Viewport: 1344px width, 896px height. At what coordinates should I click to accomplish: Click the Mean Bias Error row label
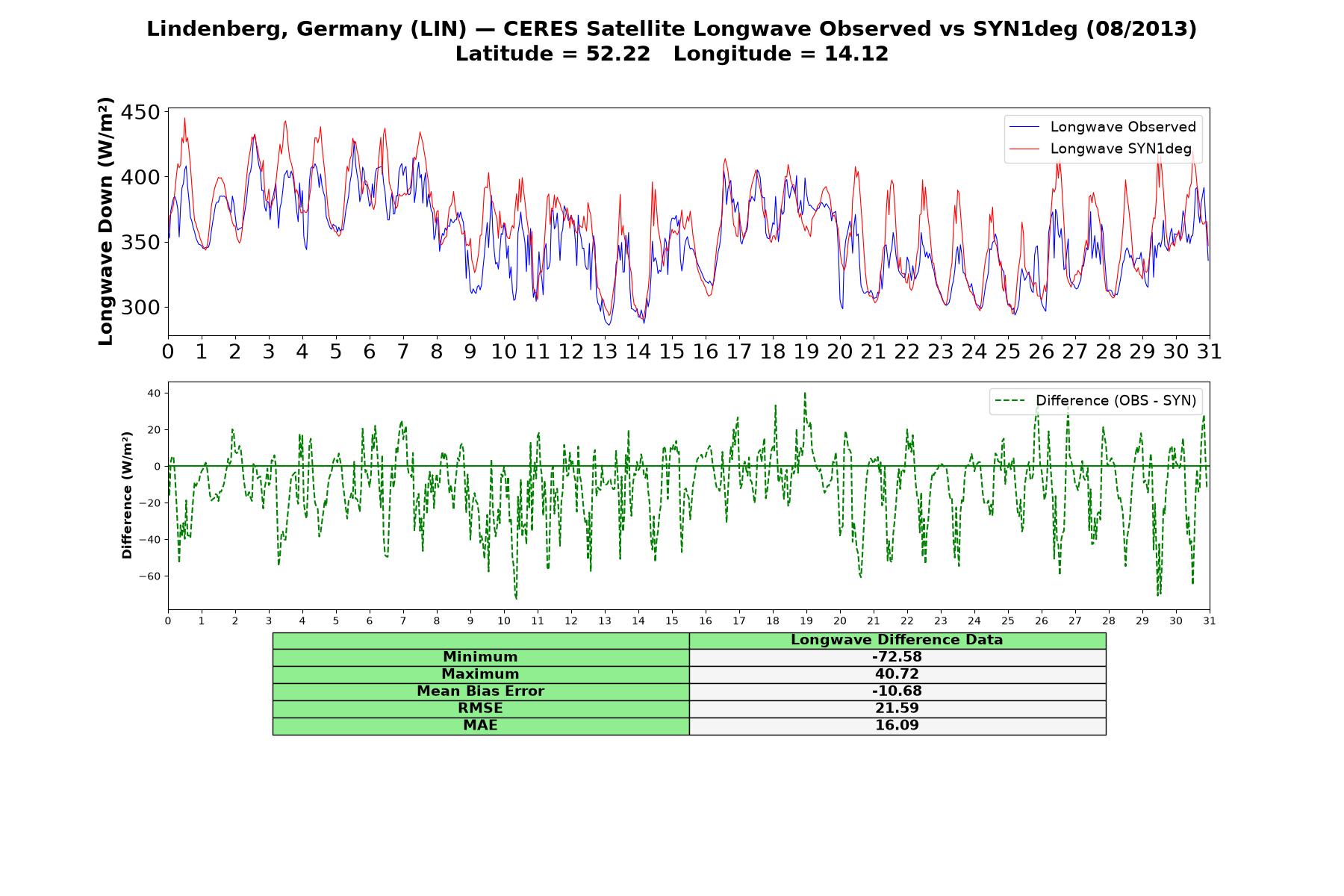coord(480,691)
